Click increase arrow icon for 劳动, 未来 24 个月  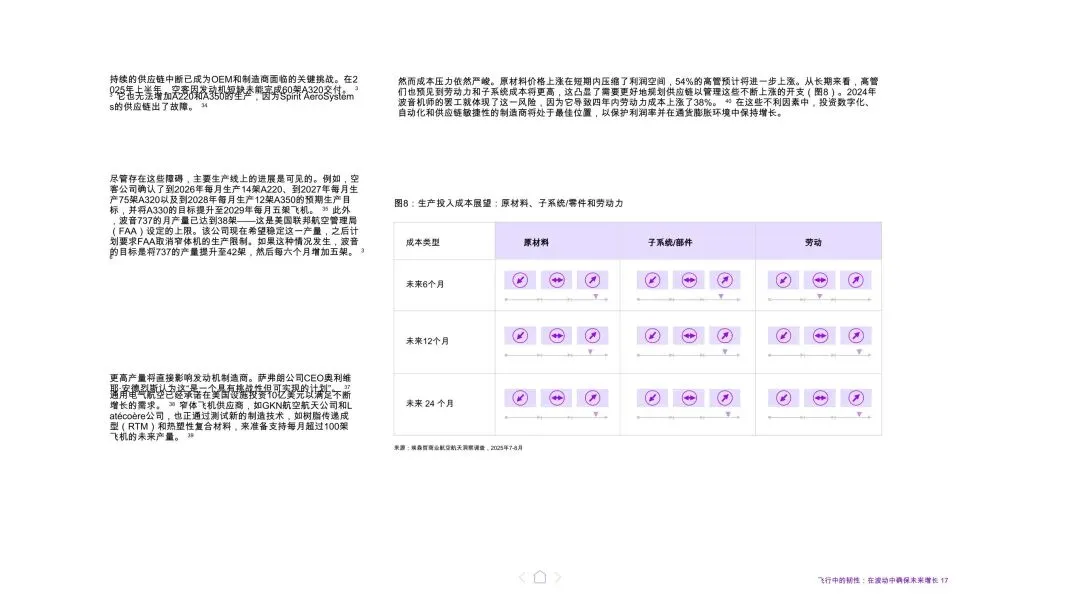click(855, 398)
